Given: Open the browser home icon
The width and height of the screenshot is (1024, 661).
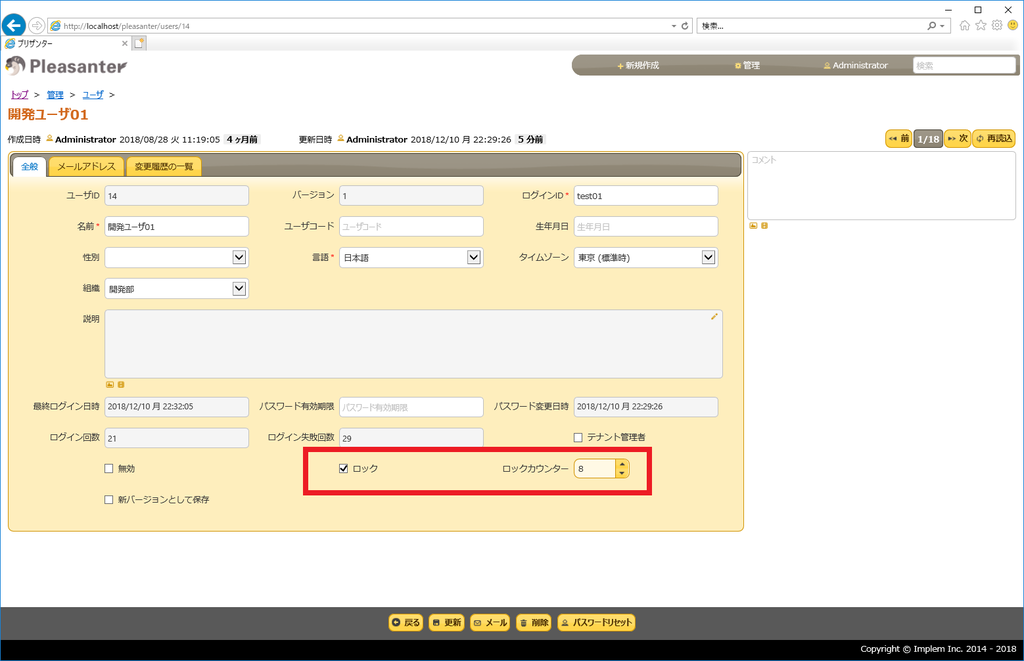Looking at the screenshot, I should coord(965,25).
